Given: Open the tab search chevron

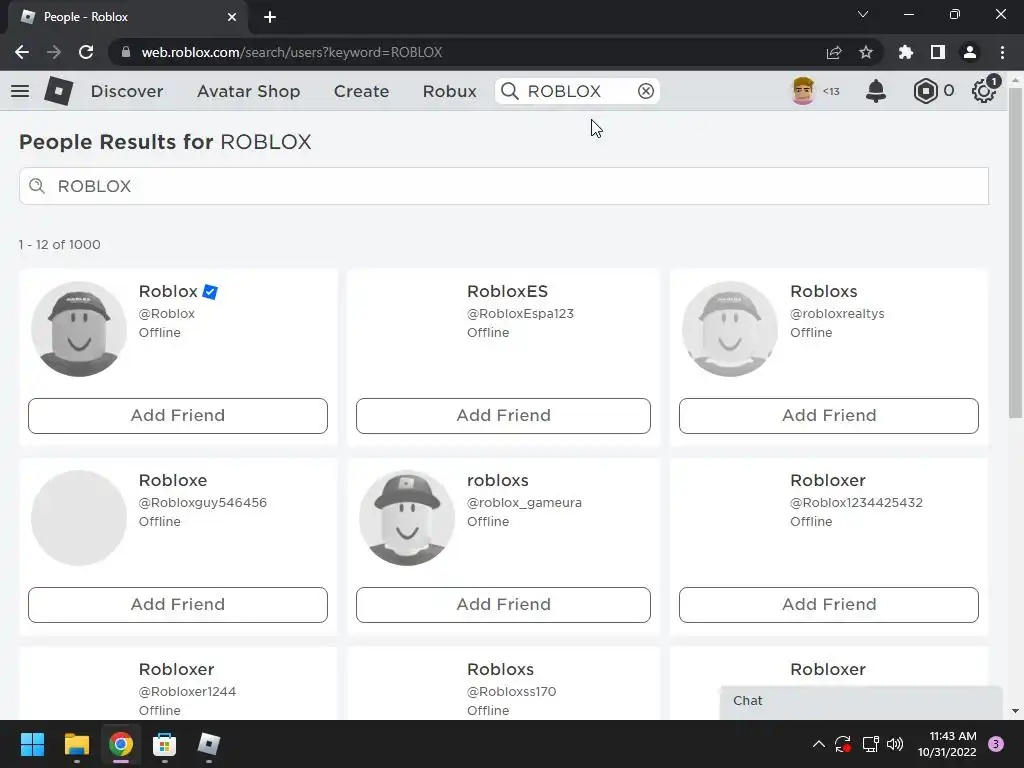Looking at the screenshot, I should (x=863, y=14).
